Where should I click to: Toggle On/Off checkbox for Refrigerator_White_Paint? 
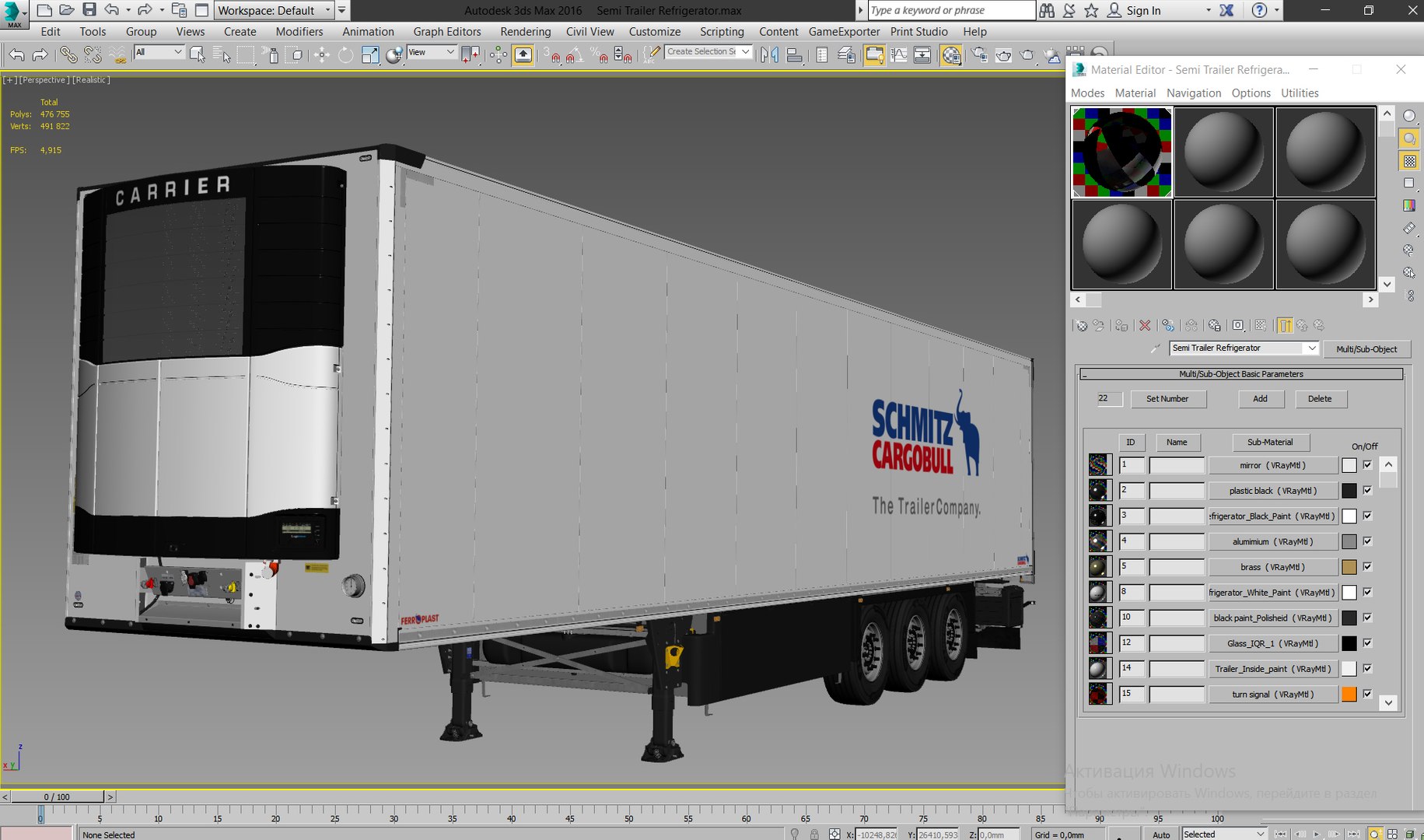click(x=1367, y=593)
